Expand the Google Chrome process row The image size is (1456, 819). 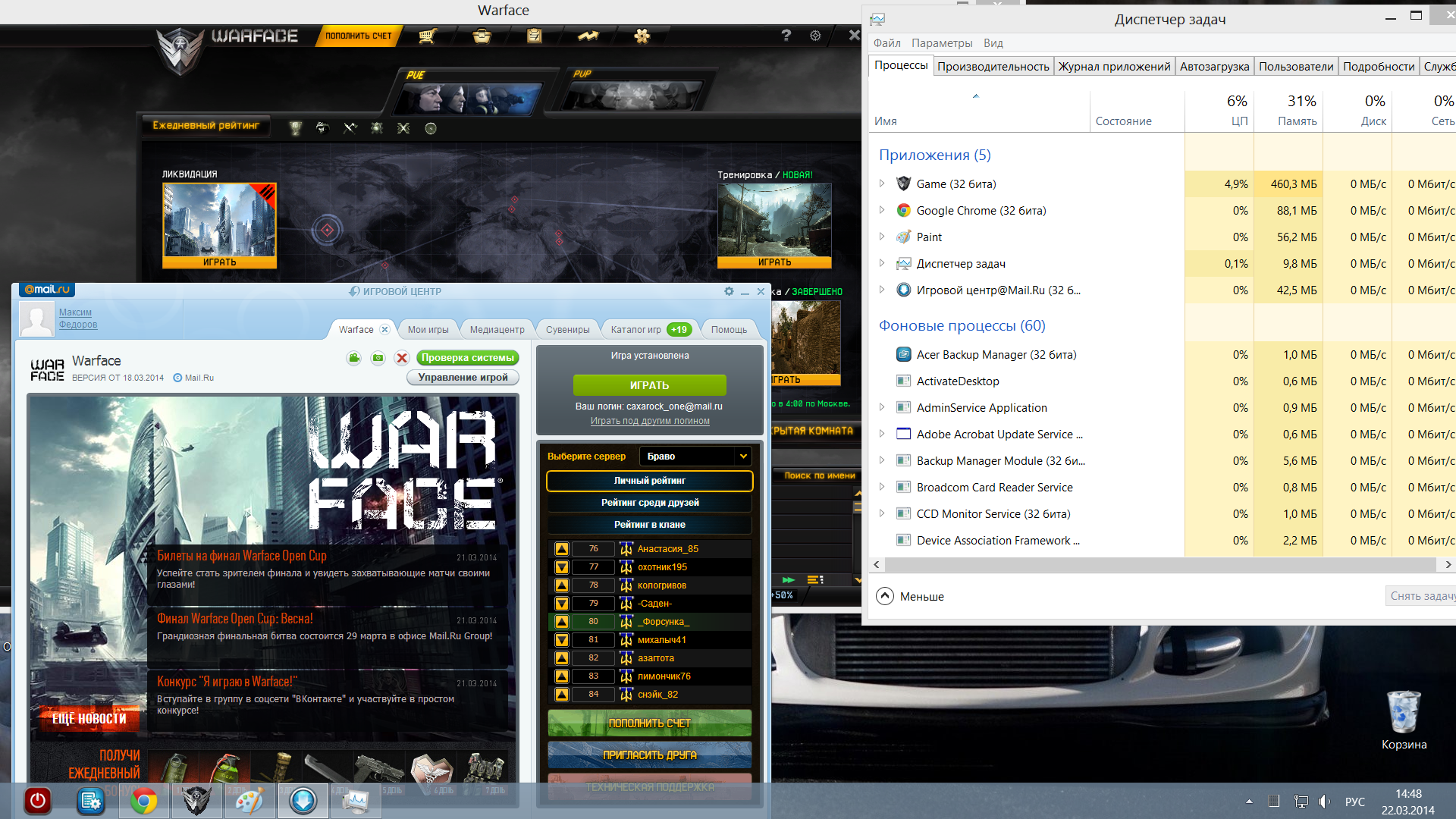pyautogui.click(x=881, y=210)
